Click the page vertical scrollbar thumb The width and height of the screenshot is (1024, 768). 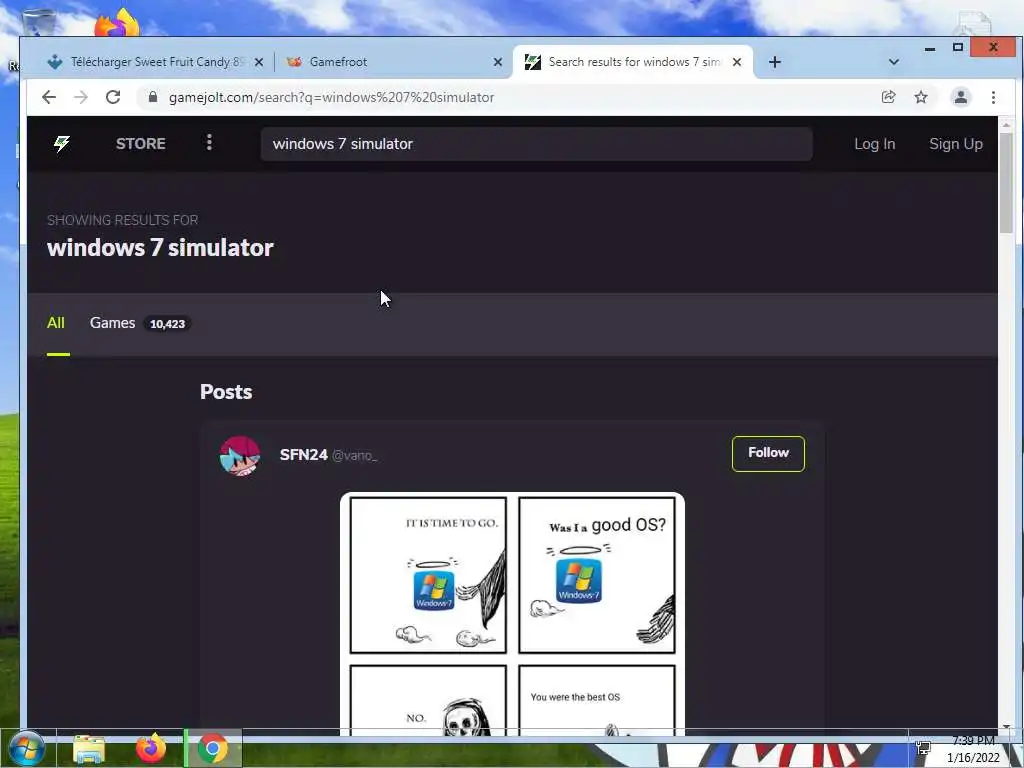(x=1006, y=183)
